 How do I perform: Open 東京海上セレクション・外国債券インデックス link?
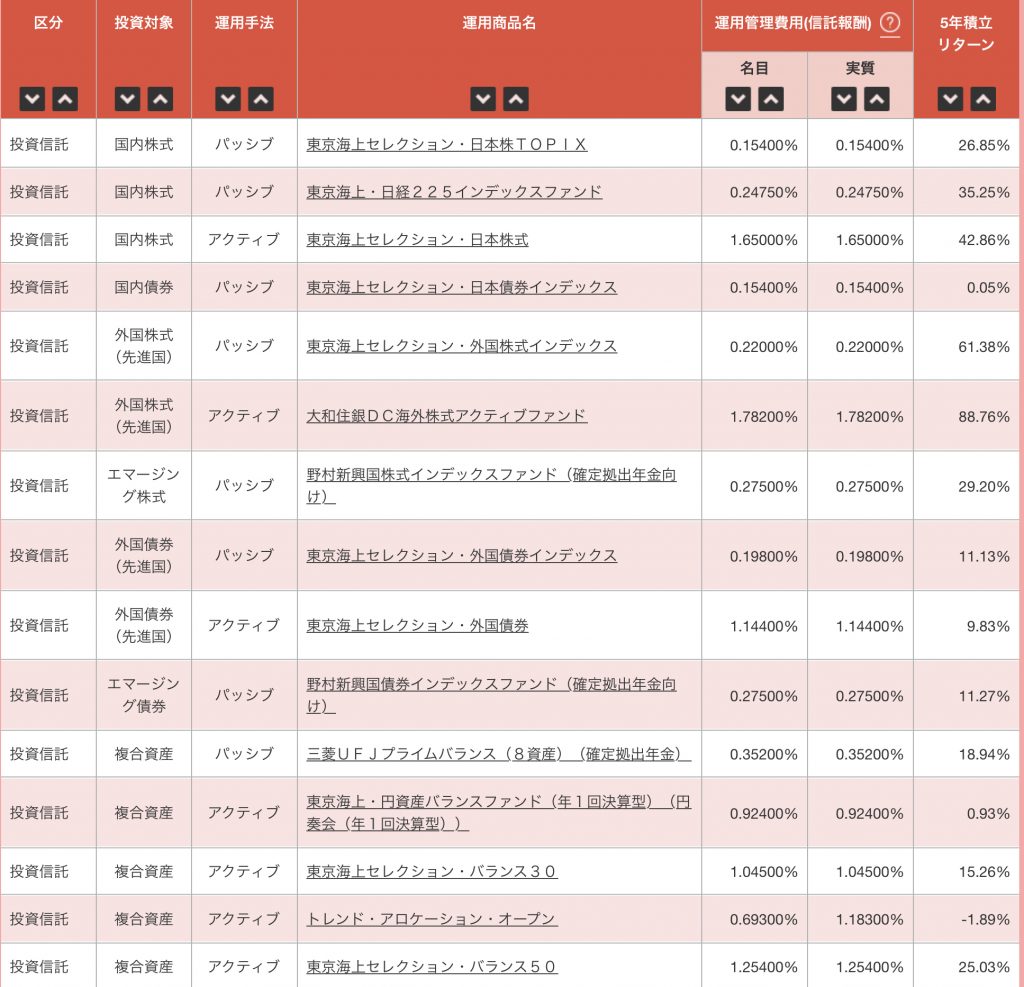click(x=461, y=556)
